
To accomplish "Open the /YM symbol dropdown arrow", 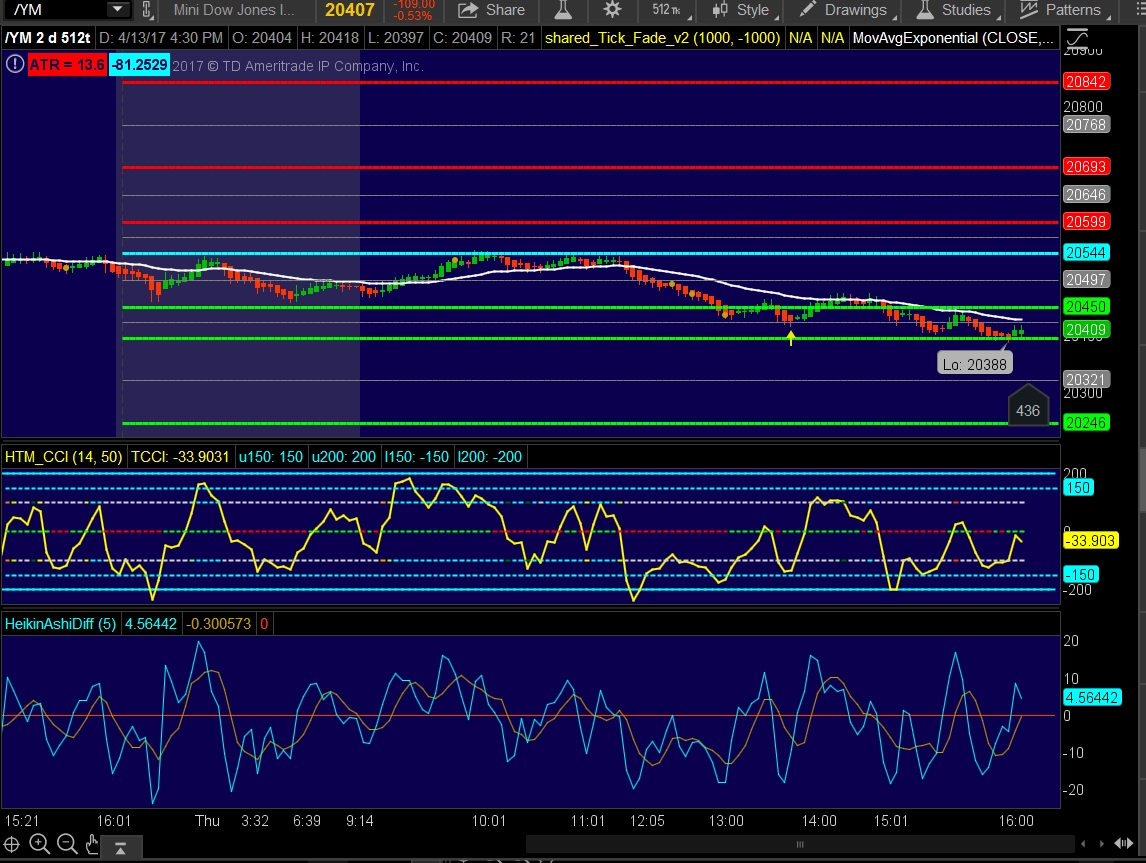I will pos(119,10).
